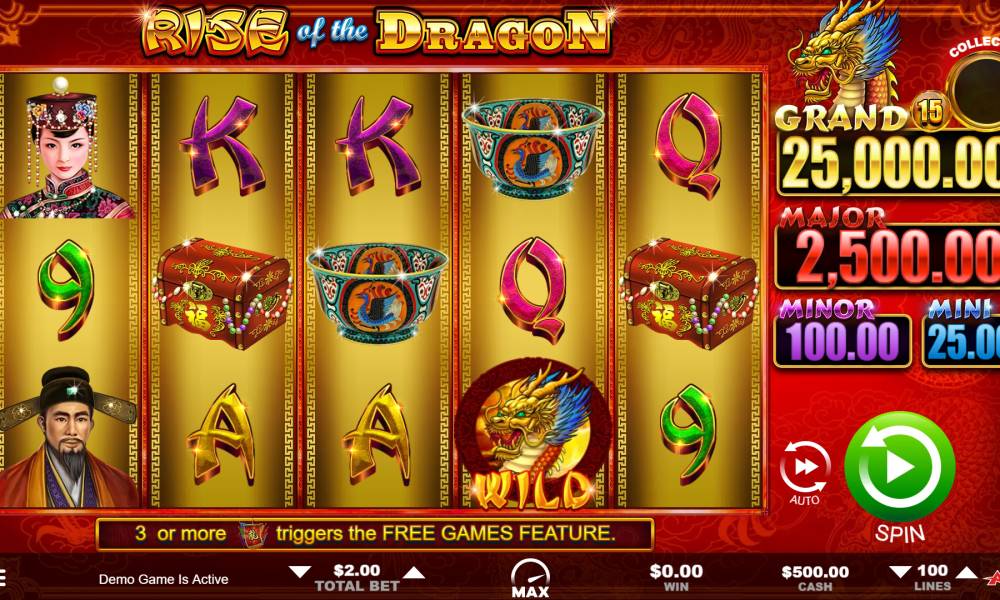This screenshot has width=1000, height=600.
Task: Click the emperor symbol on reel one
Action: pyautogui.click(x=68, y=437)
